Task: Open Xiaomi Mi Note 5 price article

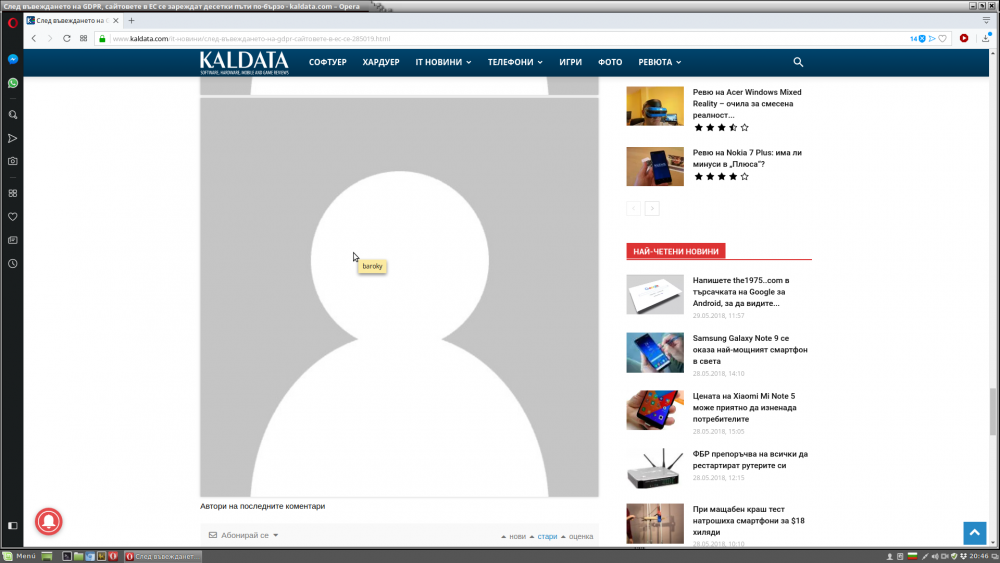Action: click(744, 407)
